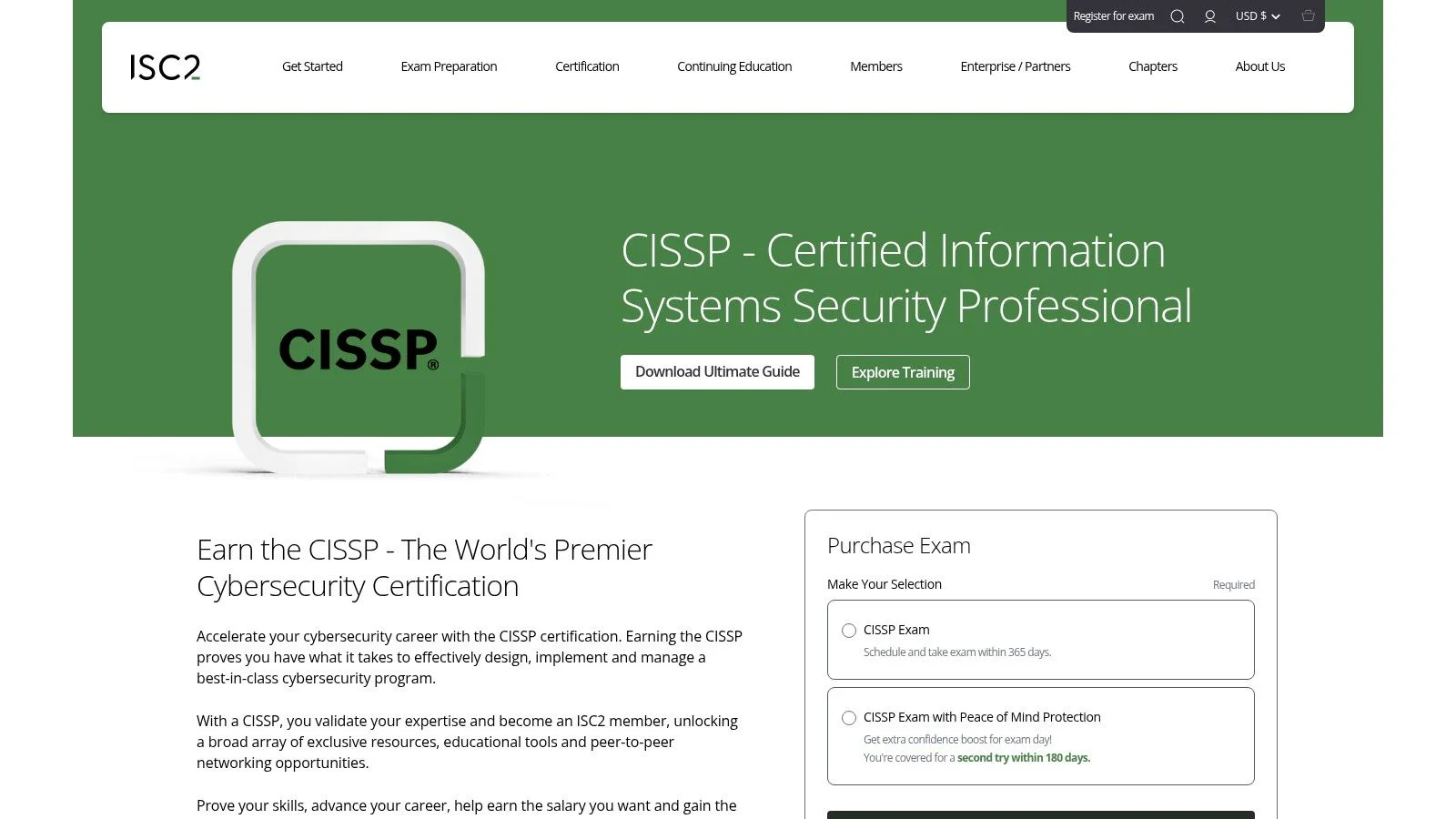Open the Members menu
This screenshot has width=1456, height=819.
click(876, 66)
